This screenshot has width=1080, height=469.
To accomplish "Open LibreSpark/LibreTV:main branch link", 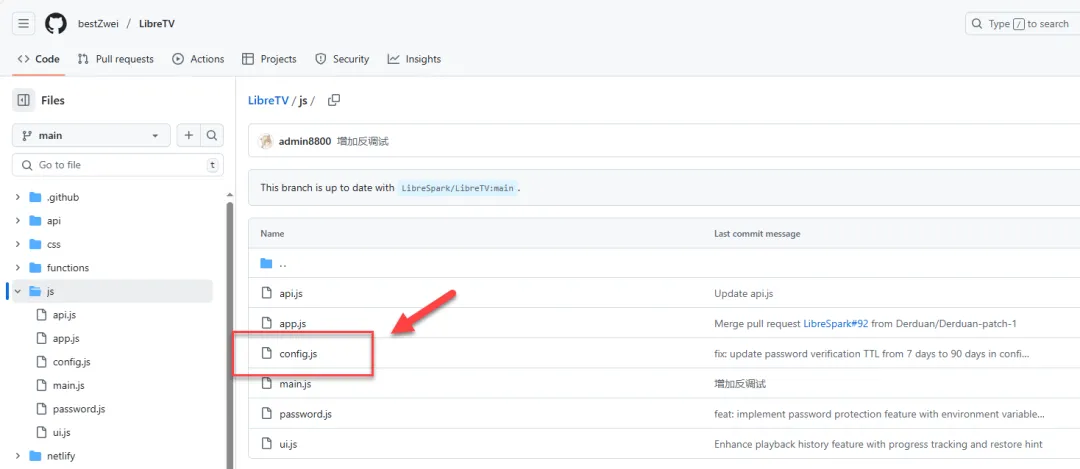I will pyautogui.click(x=457, y=187).
